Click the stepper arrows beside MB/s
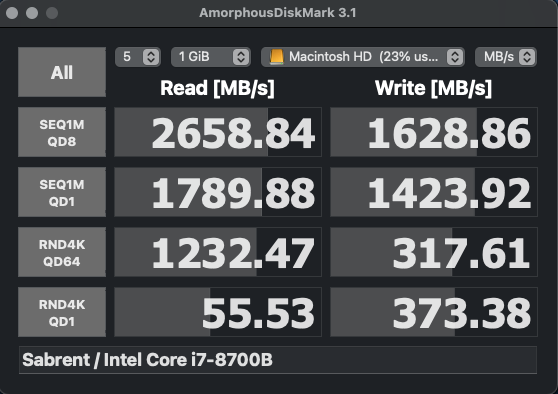This screenshot has height=394, width=558. point(527,57)
